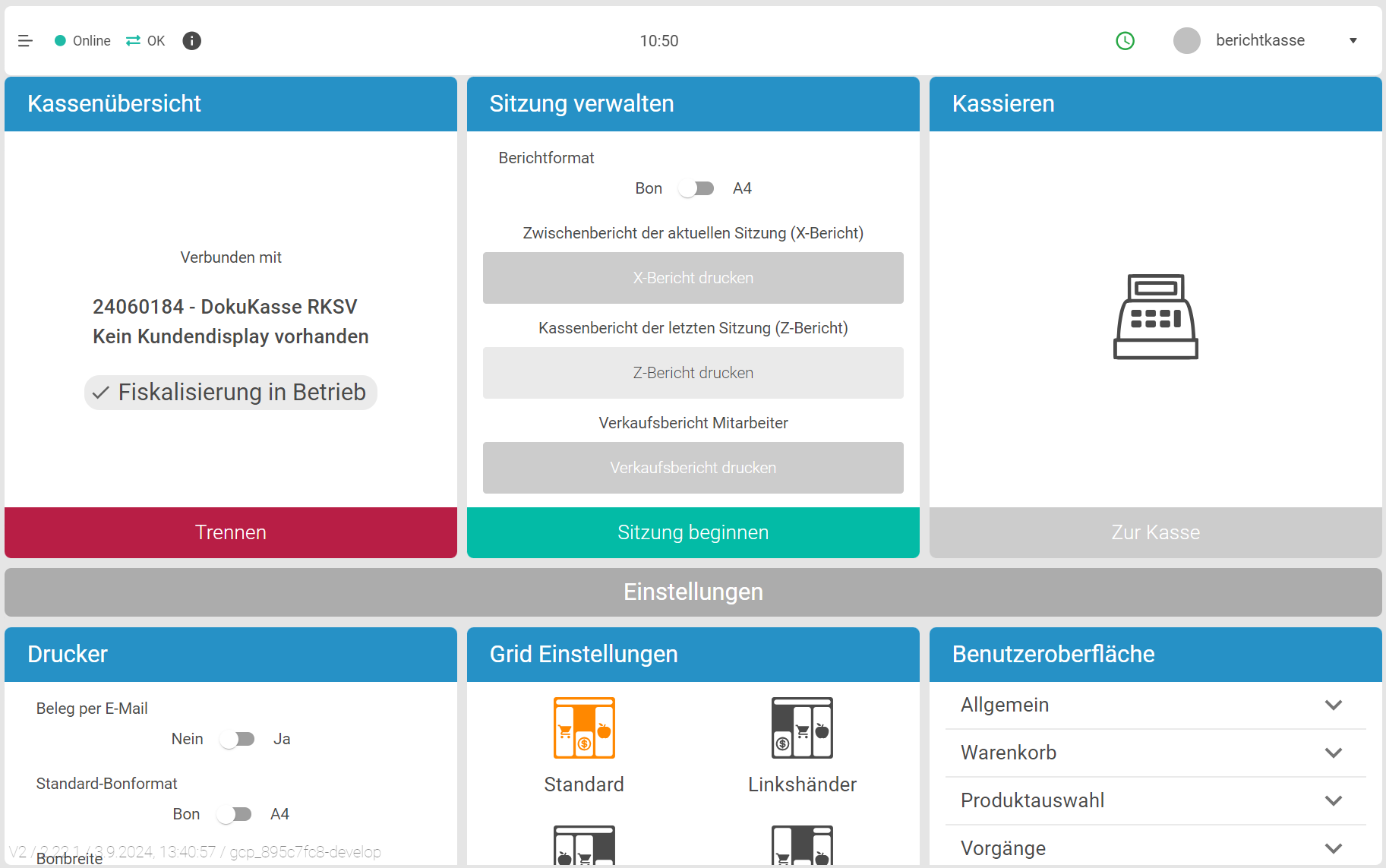Click the red Trennen button
The width and height of the screenshot is (1386, 868).
(x=231, y=532)
